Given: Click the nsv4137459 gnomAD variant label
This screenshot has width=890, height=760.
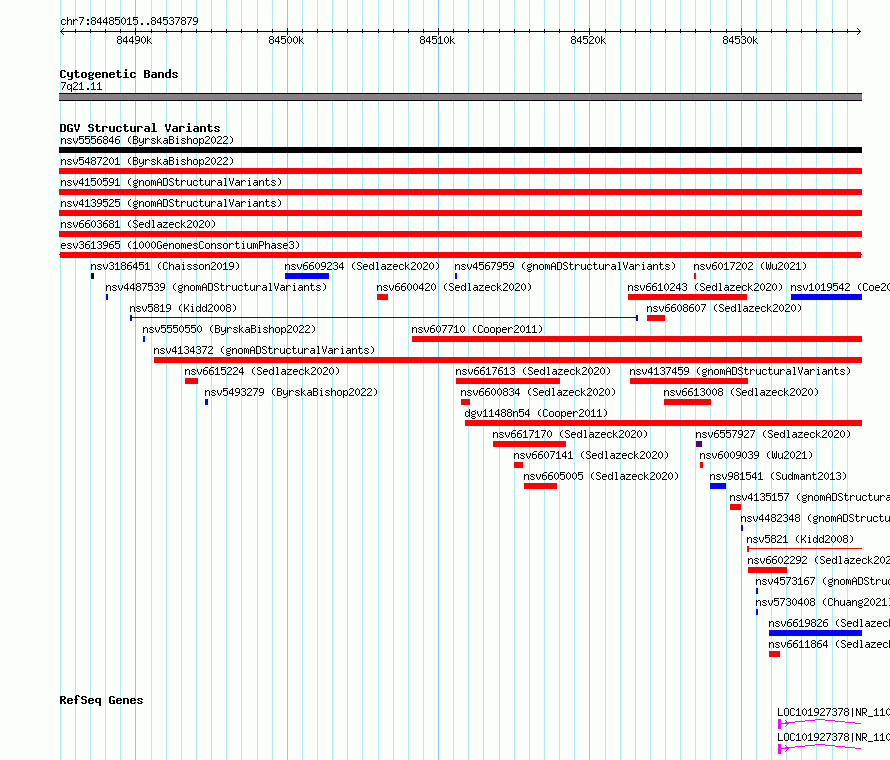Looking at the screenshot, I should [740, 371].
